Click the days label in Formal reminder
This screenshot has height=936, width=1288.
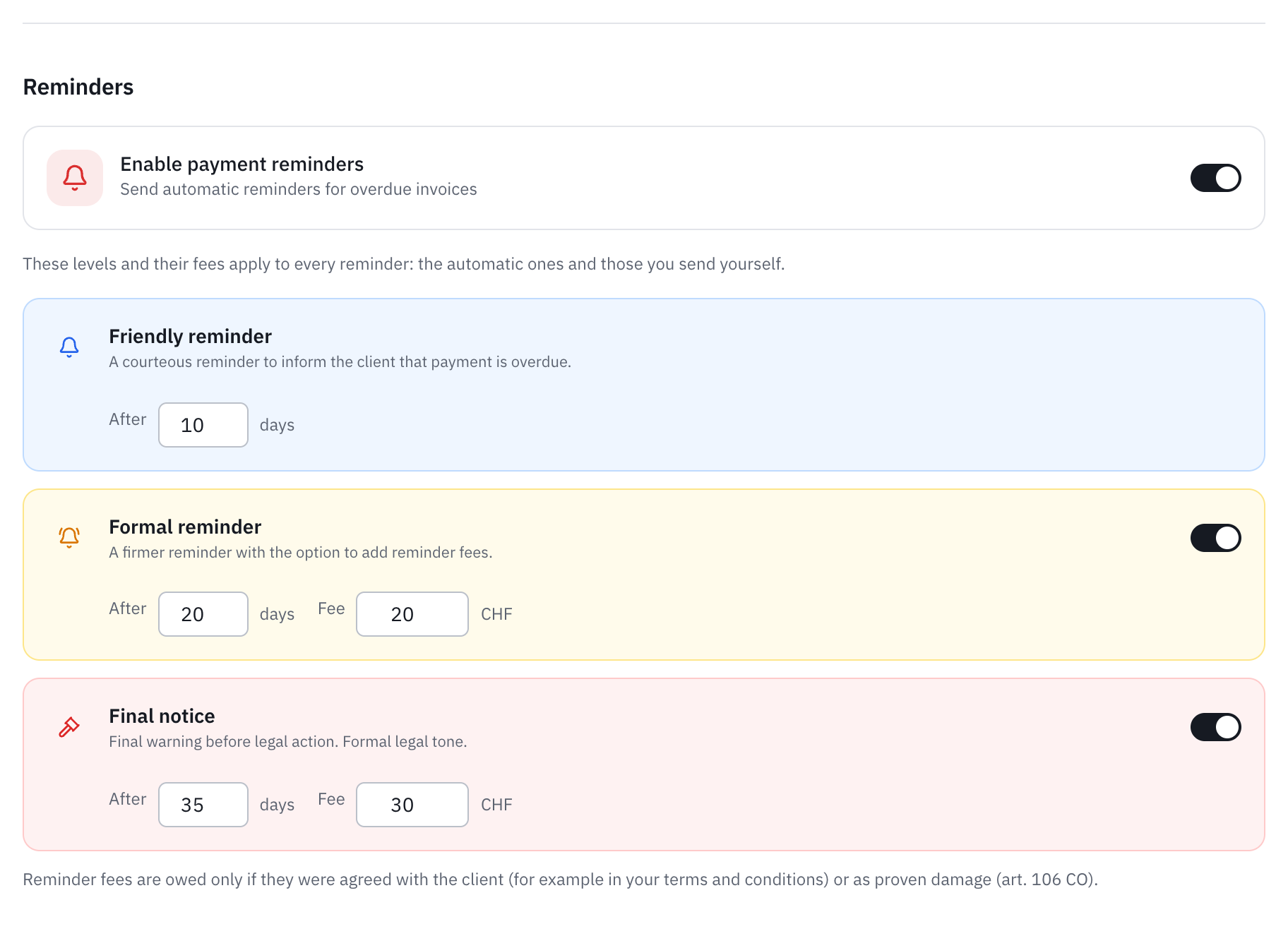pyautogui.click(x=277, y=614)
